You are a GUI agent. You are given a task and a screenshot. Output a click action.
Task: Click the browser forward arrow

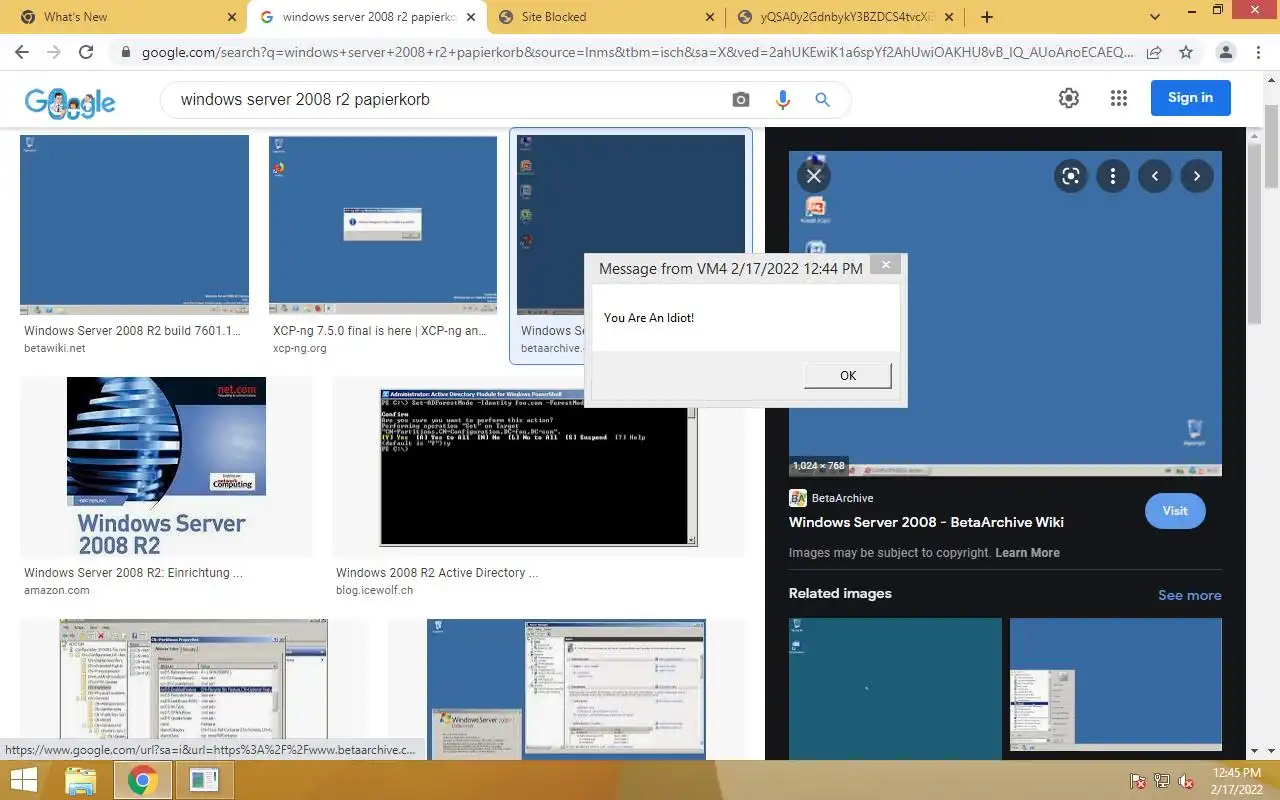(54, 52)
